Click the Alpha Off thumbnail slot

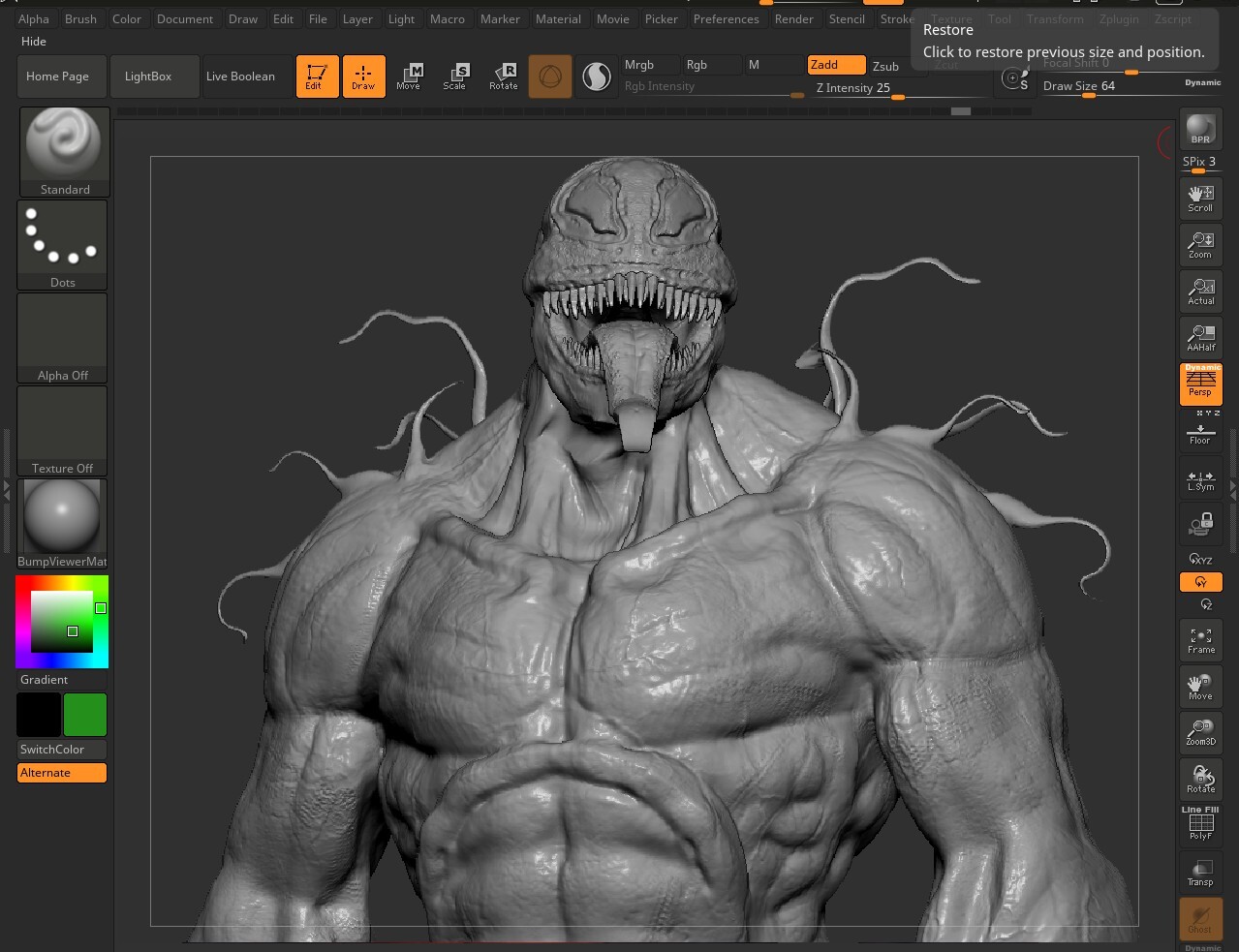pos(63,337)
